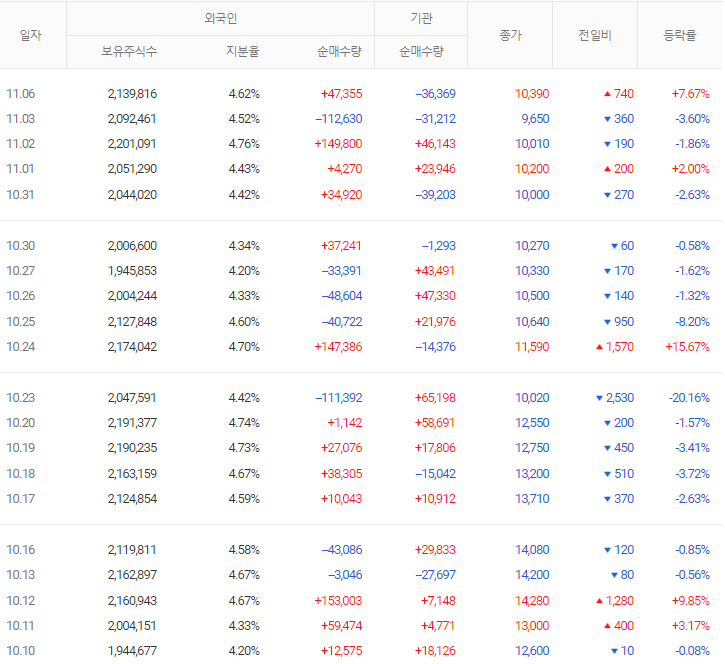The height and width of the screenshot is (664, 725).
Task: Click the institution value –39,203
Action: pos(436,195)
